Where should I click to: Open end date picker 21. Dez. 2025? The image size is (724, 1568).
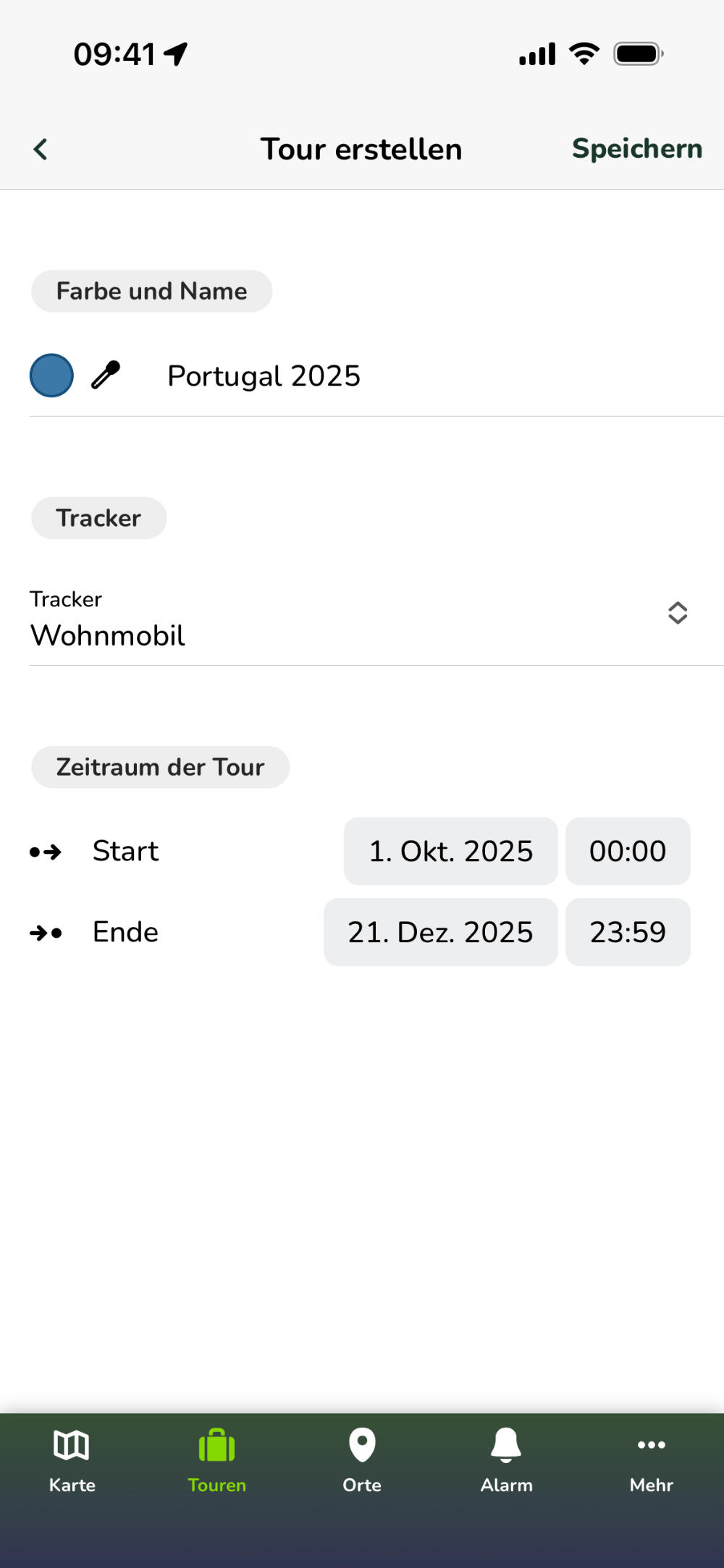tap(440, 933)
